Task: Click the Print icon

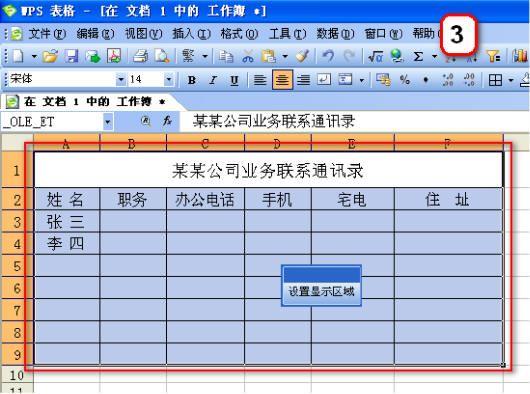Action: click(140, 56)
